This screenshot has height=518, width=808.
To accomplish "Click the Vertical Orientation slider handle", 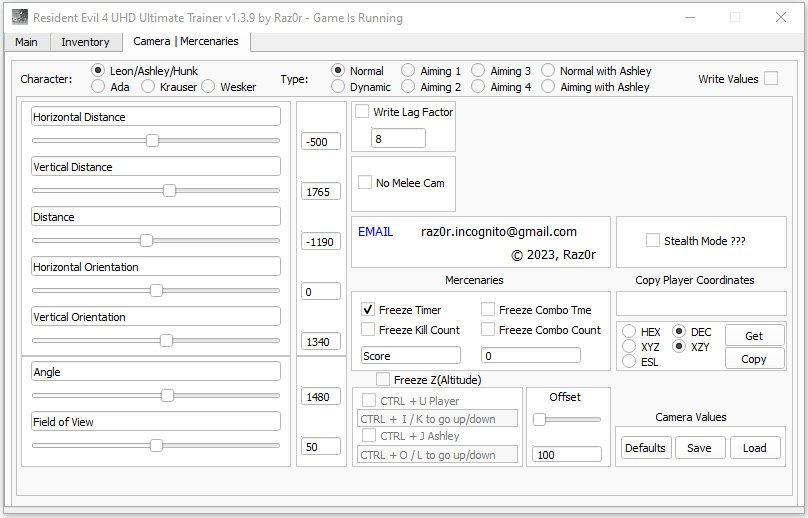I will click(166, 340).
